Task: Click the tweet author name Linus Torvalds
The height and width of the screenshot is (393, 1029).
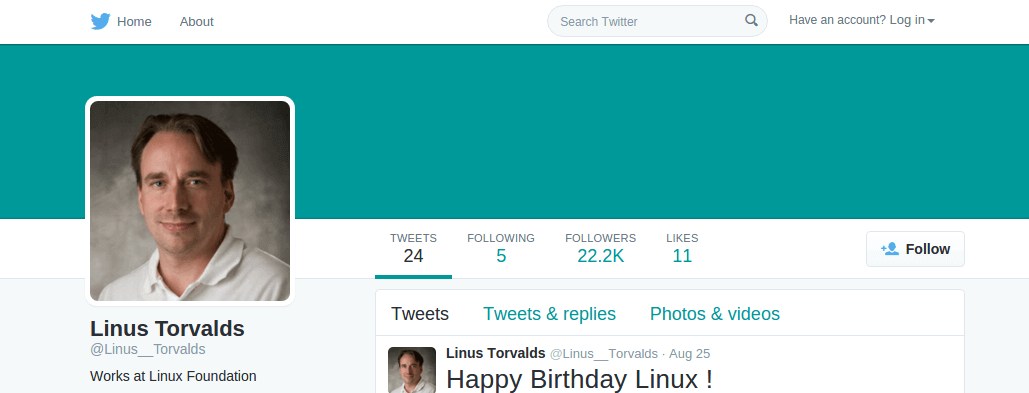Action: (x=495, y=353)
